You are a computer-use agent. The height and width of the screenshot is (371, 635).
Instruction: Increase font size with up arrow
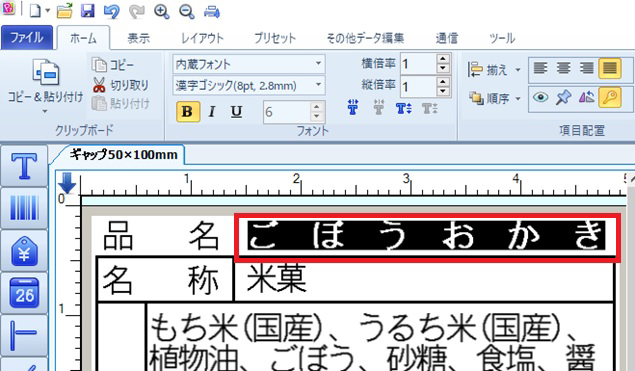click(x=317, y=107)
